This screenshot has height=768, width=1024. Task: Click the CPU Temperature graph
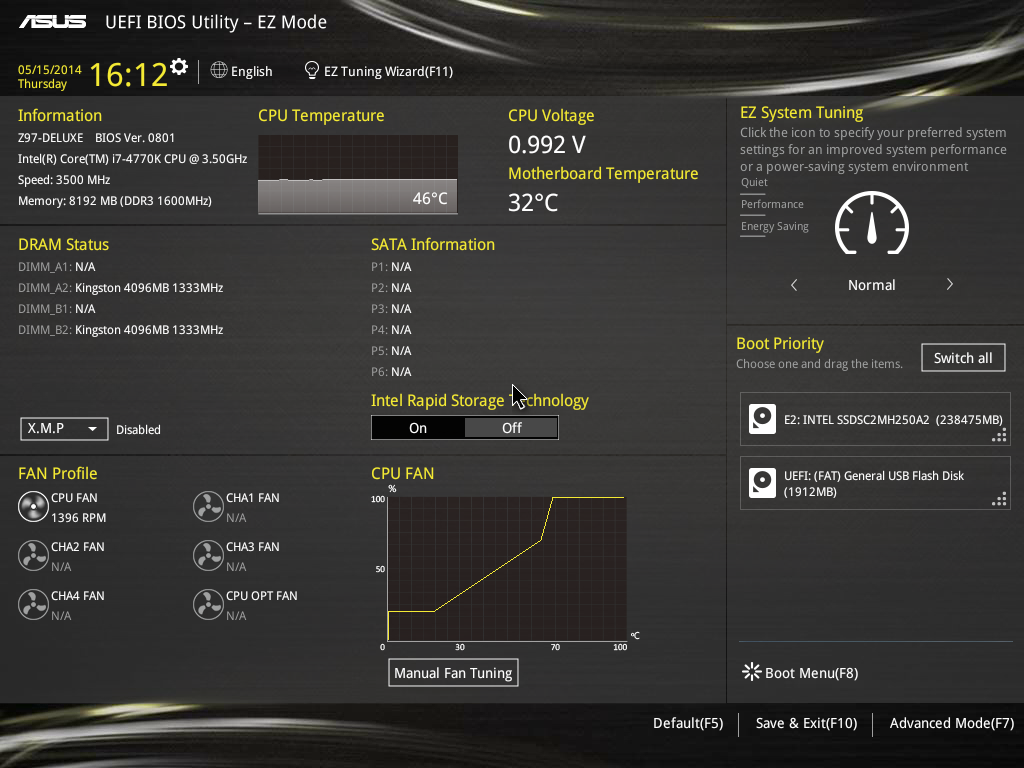(358, 174)
